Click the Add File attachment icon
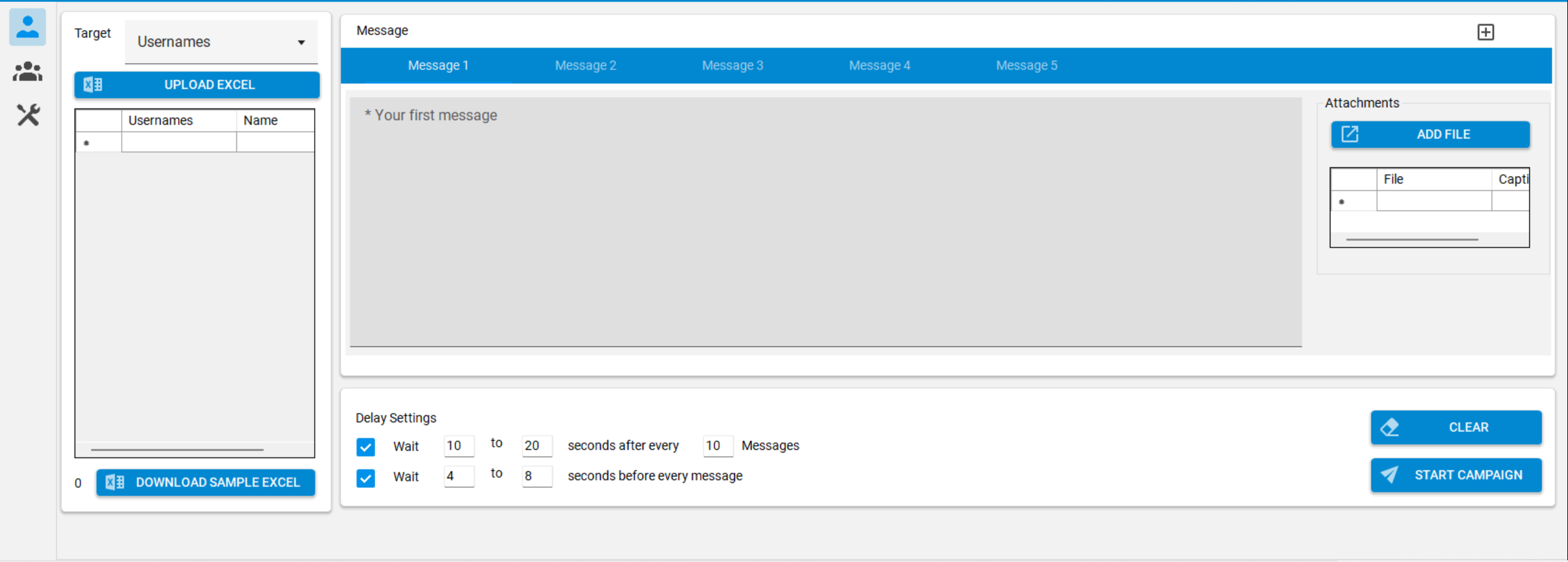The image size is (1568, 562). tap(1350, 134)
